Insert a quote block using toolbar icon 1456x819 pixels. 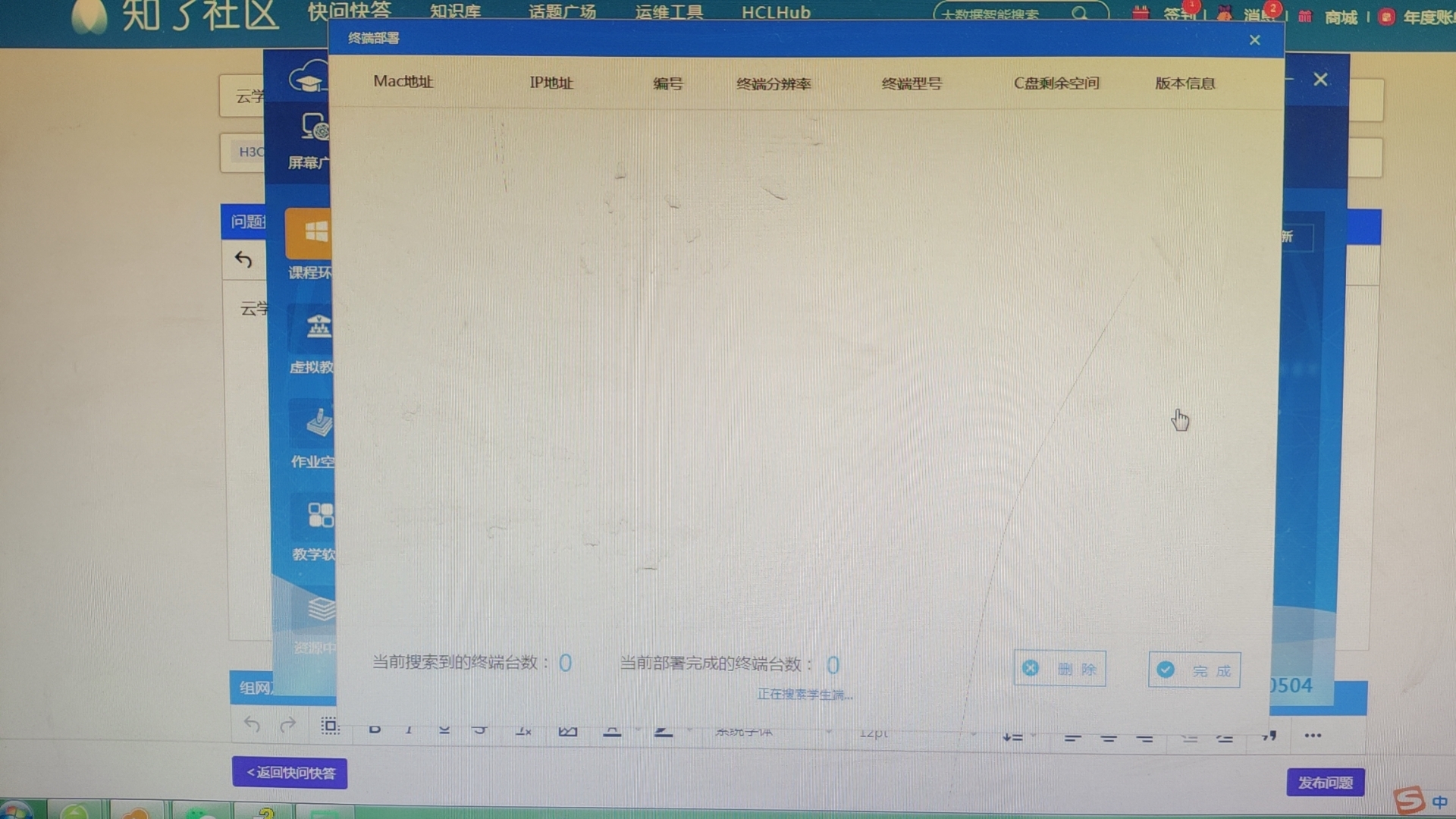(1269, 736)
